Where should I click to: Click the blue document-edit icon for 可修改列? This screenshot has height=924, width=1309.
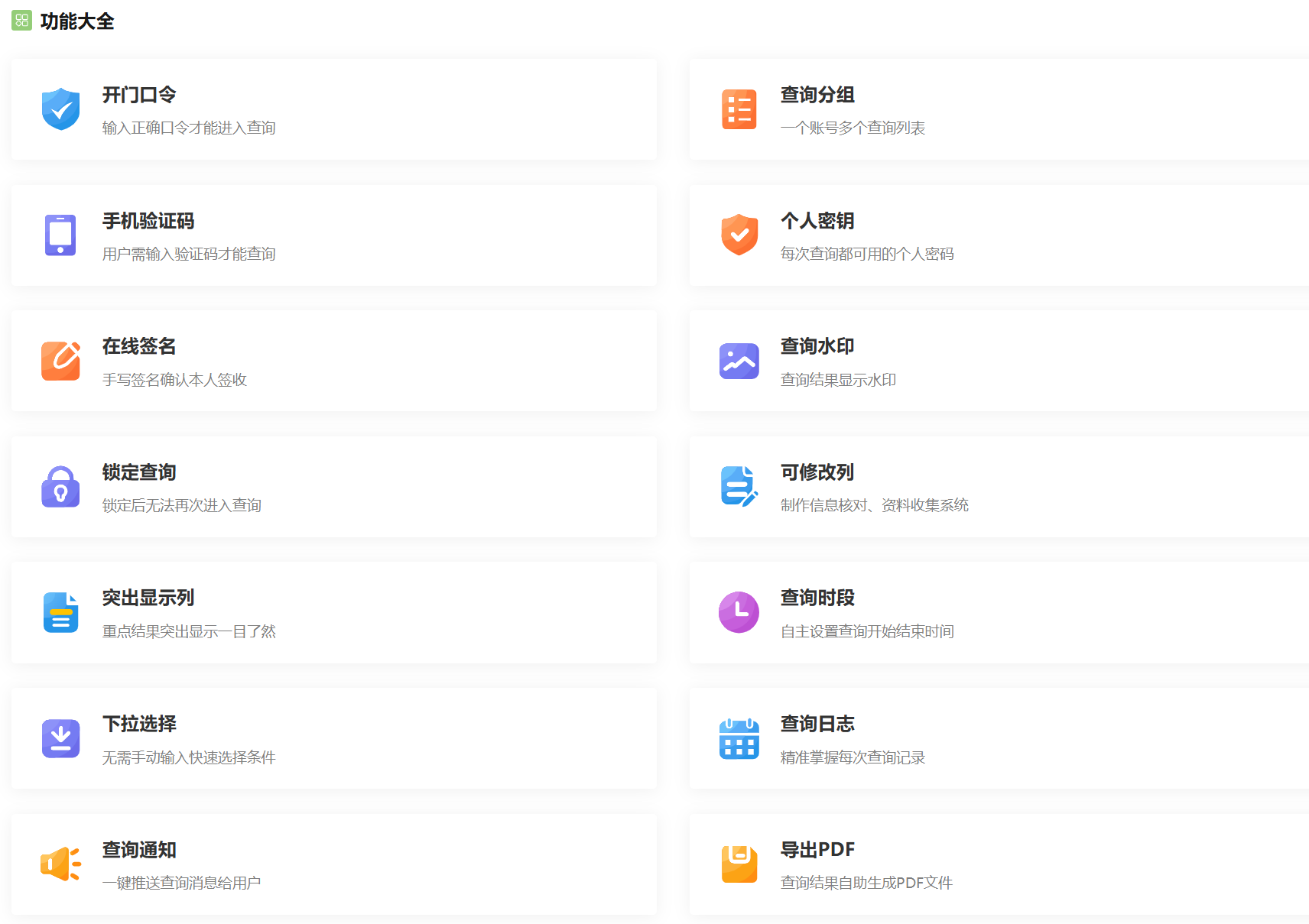pyautogui.click(x=739, y=486)
